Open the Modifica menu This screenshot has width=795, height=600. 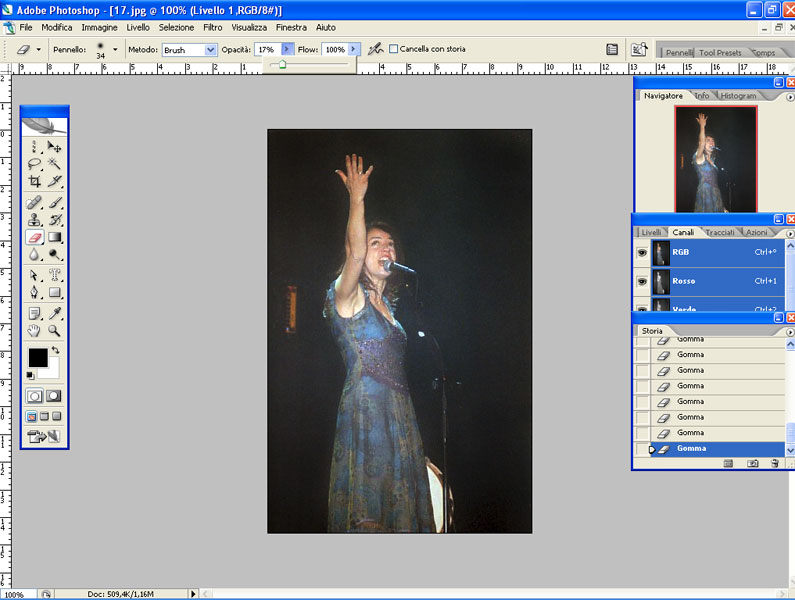tap(57, 27)
